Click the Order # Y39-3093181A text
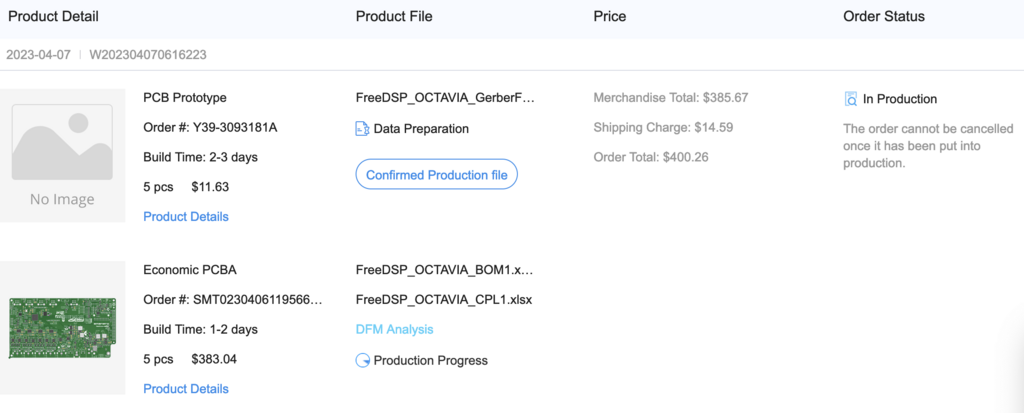Screen dimensions: 1024x413 click(210, 127)
